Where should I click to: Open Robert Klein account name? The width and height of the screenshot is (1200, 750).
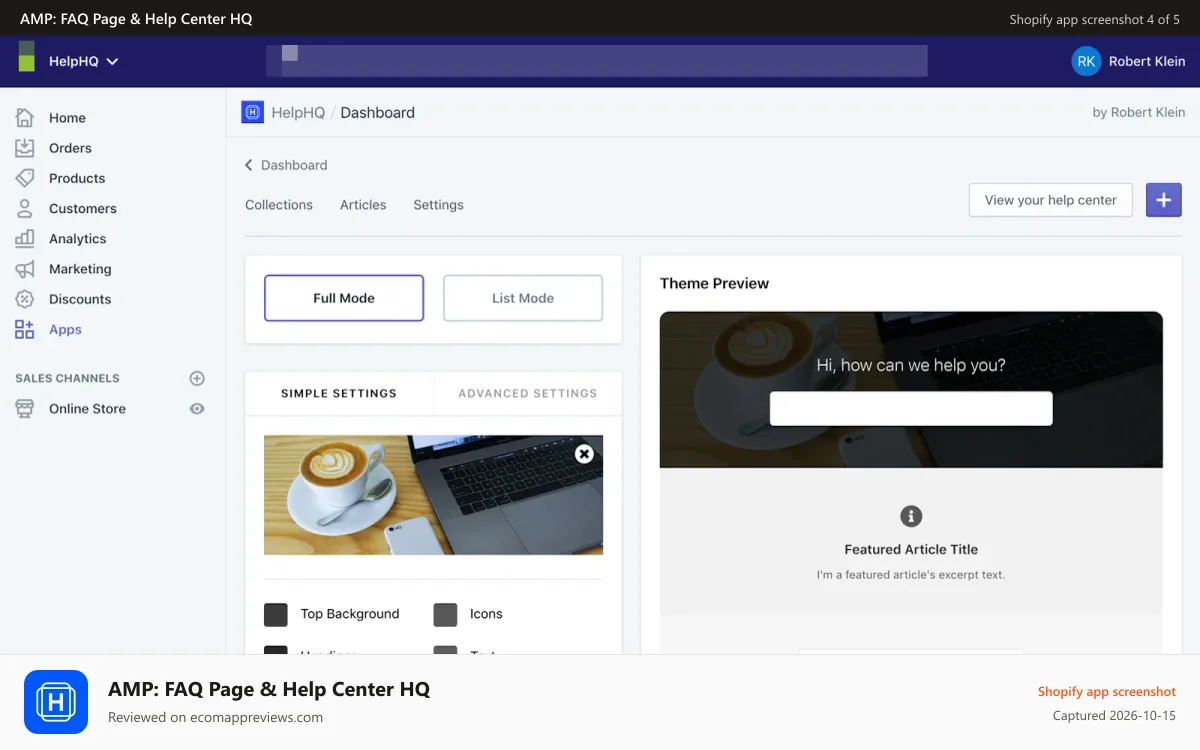pyautogui.click(x=1147, y=61)
